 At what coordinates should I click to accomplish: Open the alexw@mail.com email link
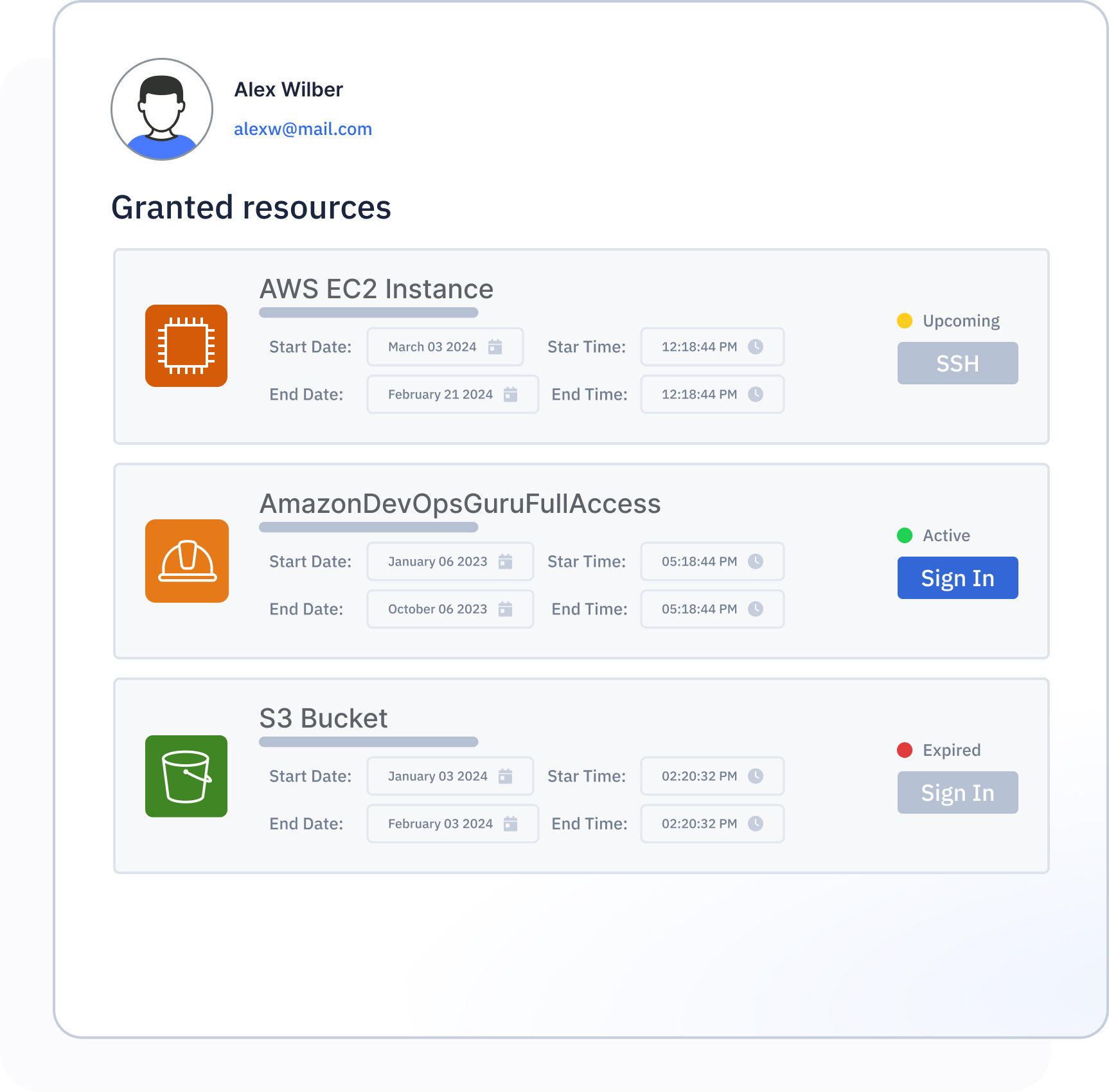pos(303,129)
